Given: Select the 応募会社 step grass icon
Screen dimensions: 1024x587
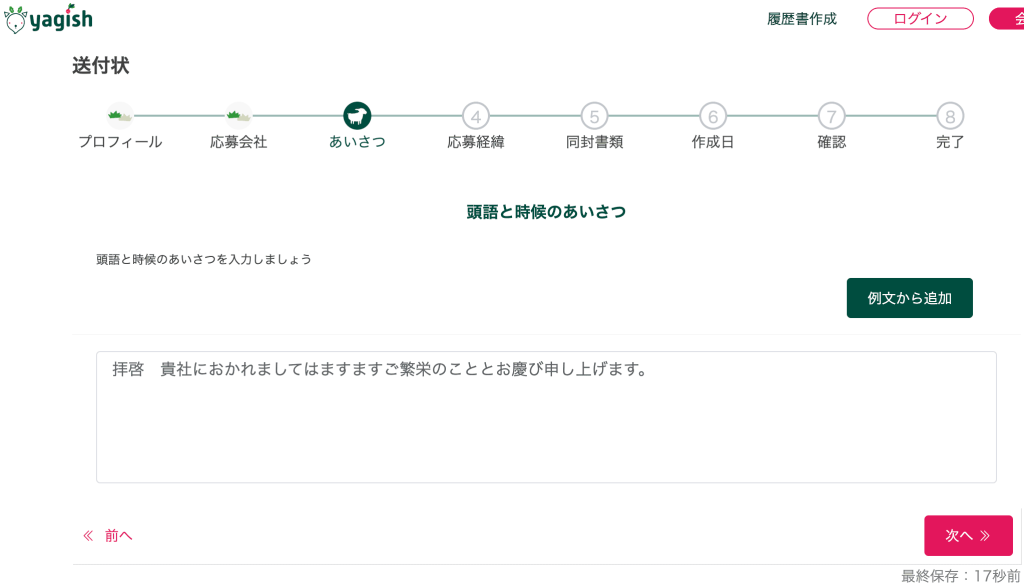Looking at the screenshot, I should (x=239, y=115).
